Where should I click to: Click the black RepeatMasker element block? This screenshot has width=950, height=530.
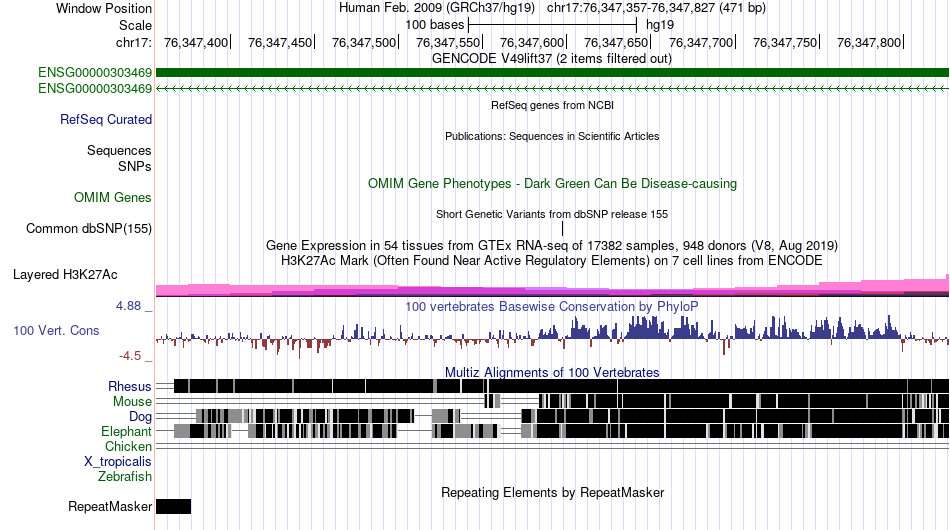click(x=173, y=506)
